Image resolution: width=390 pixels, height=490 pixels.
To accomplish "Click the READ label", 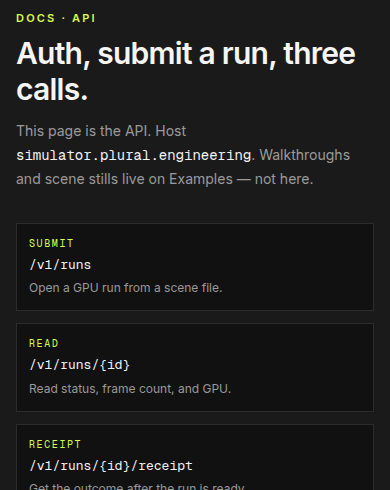I will [44, 343].
